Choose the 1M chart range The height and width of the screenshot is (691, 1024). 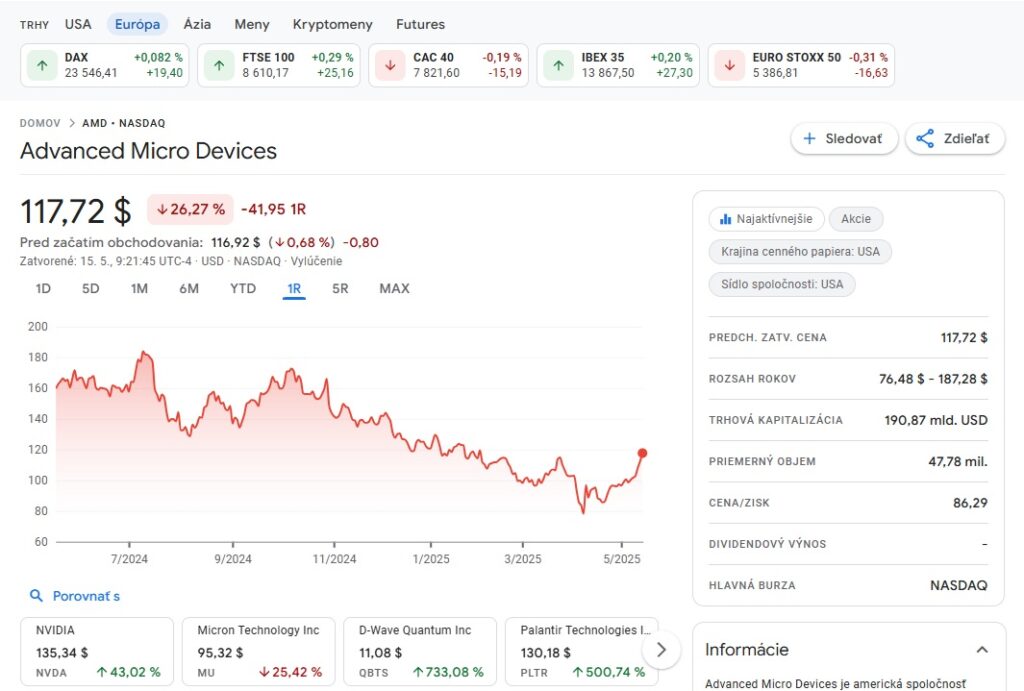click(x=139, y=288)
